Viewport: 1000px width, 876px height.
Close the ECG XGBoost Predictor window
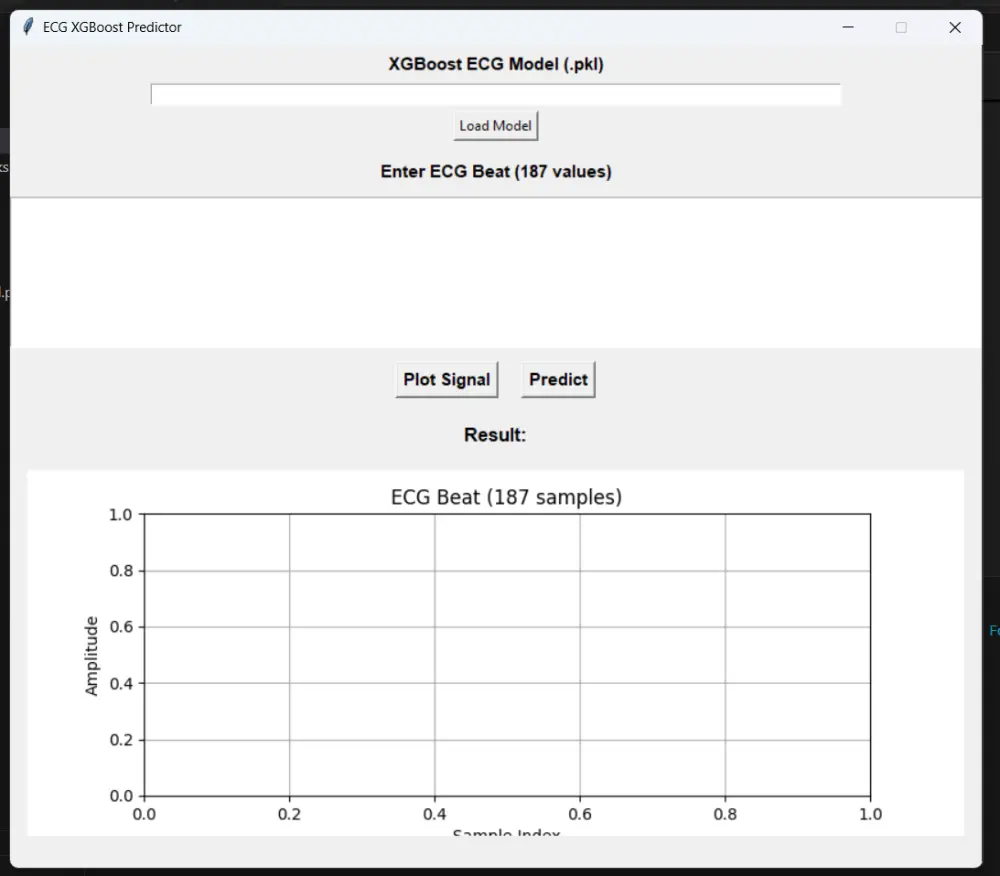[955, 27]
